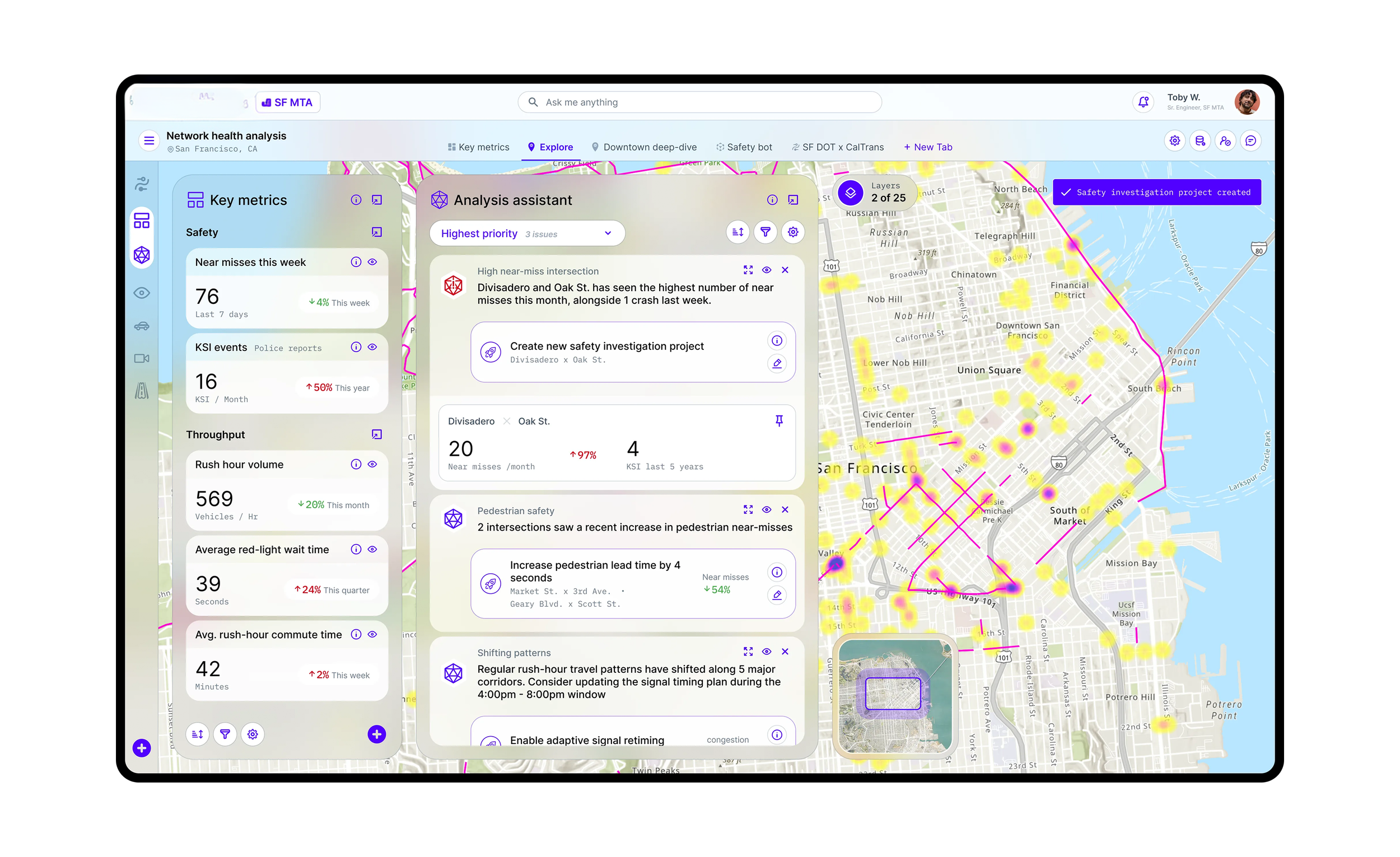Select the camera icon in left sidebar
The image size is (1400, 857).
pyautogui.click(x=142, y=358)
